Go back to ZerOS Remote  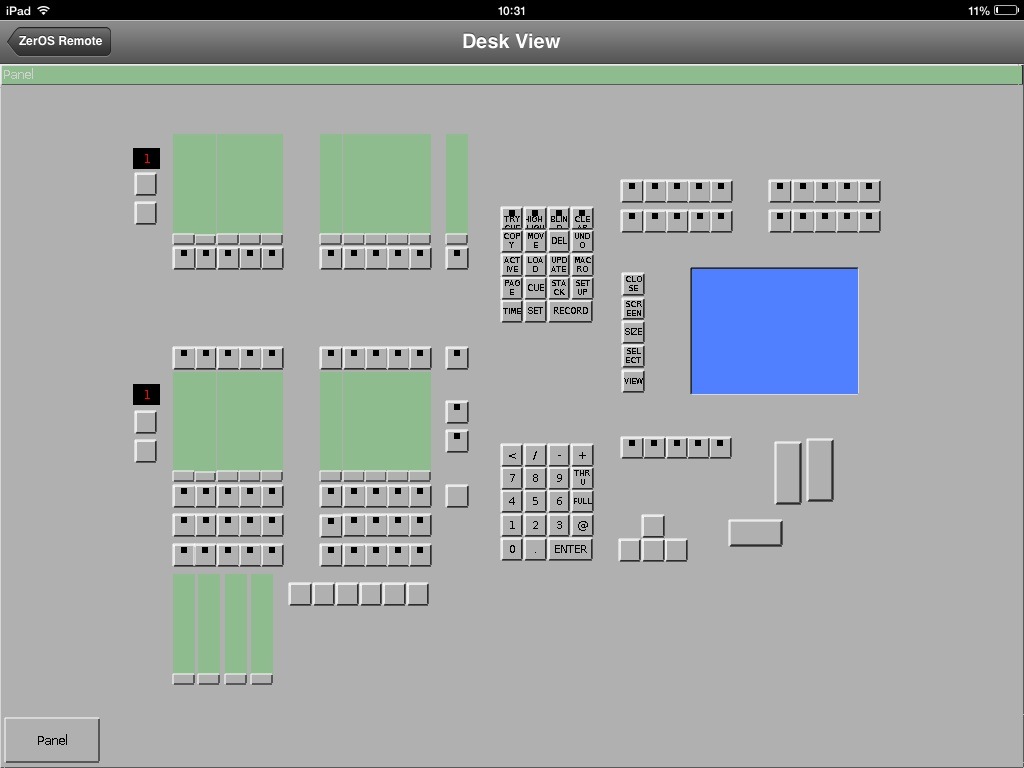point(59,41)
